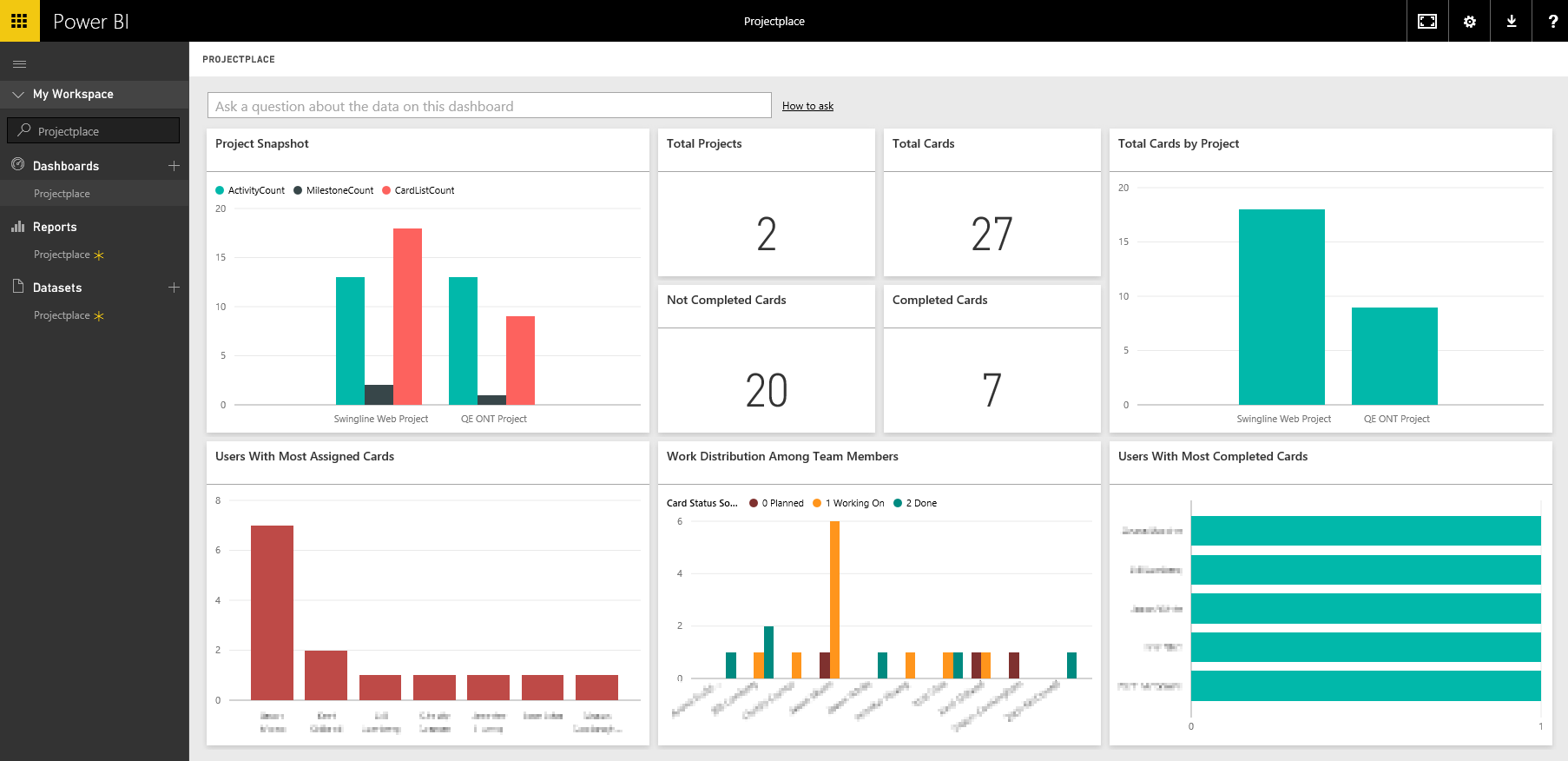Screen dimensions: 1568x761
Task: Click the tallest bar in Assigned Cards chart
Action: pyautogui.click(x=272, y=612)
